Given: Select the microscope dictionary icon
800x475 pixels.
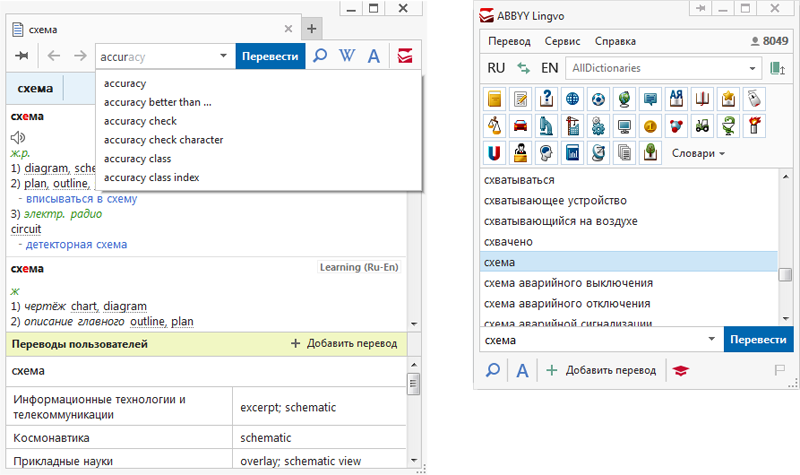Looking at the screenshot, I should click(x=546, y=126).
